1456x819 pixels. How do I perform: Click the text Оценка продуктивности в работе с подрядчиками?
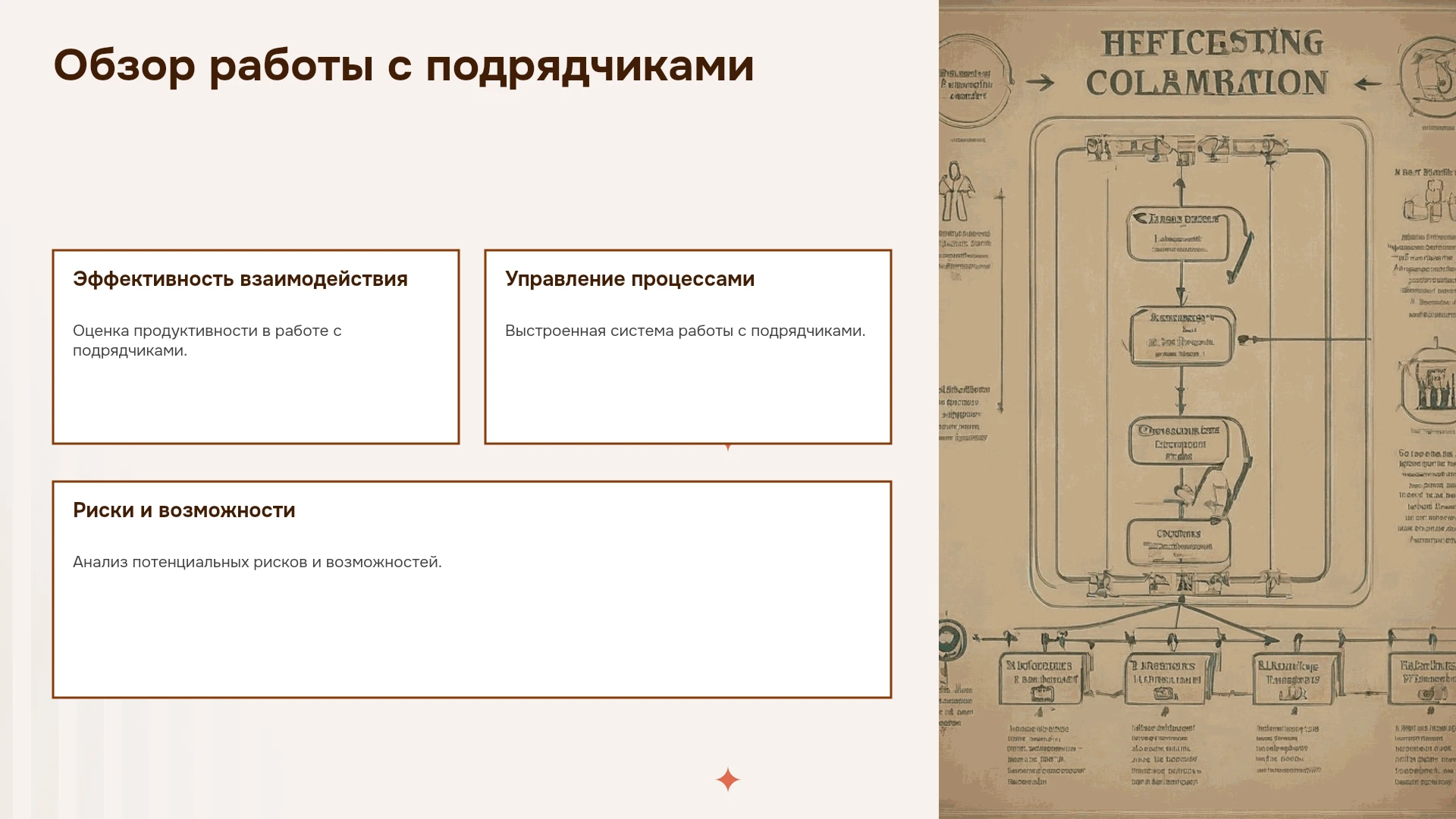point(207,340)
